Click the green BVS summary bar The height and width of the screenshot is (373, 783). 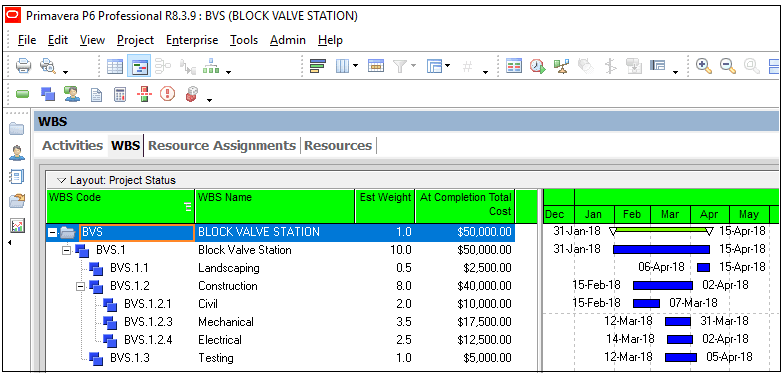[661, 230]
